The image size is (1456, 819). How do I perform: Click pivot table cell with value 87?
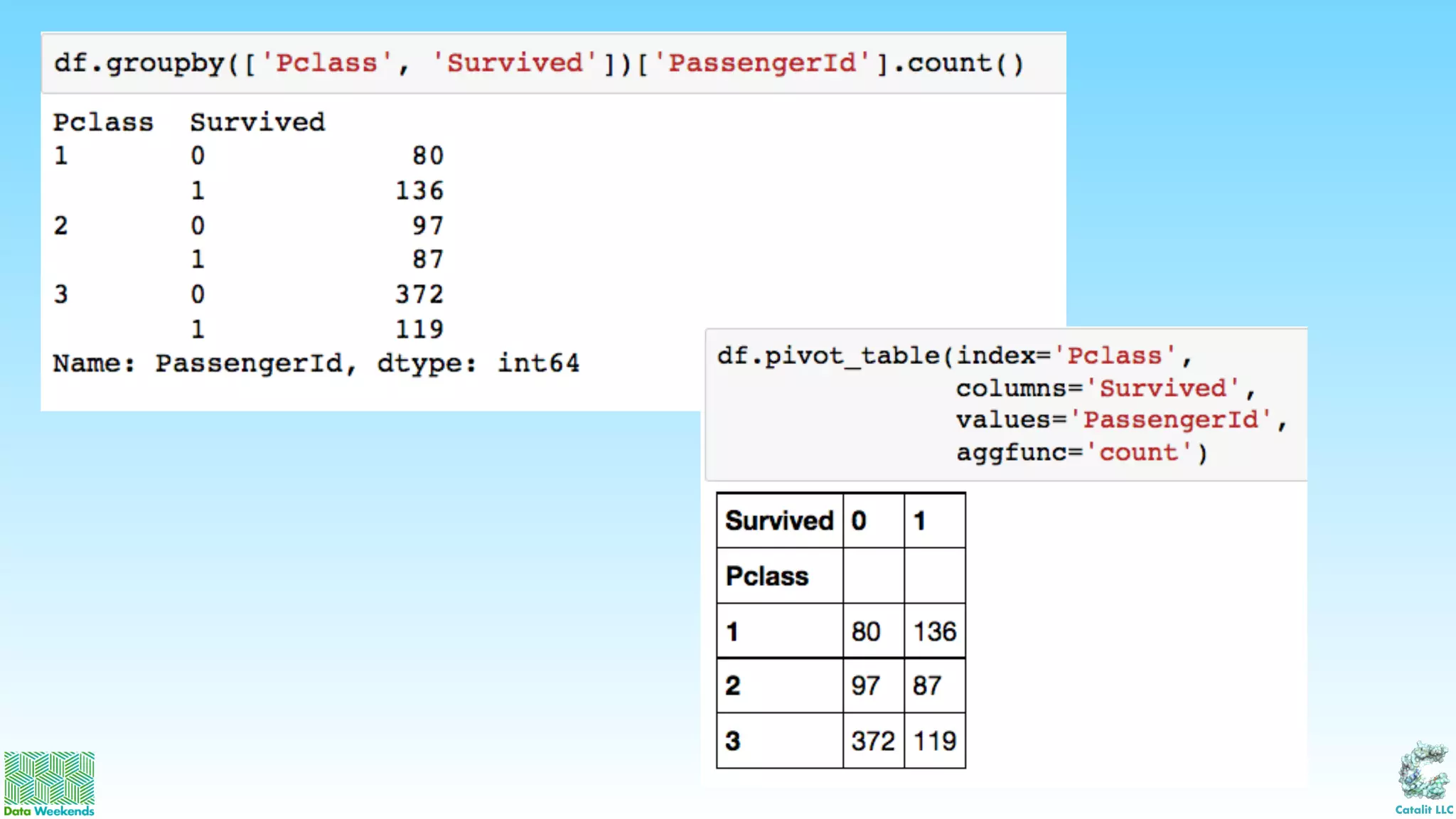coord(927,686)
